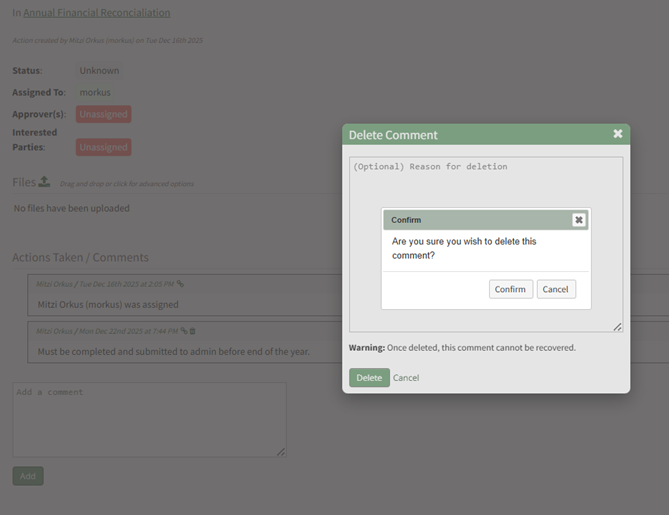Close the Confirm dialog with the X

(578, 220)
